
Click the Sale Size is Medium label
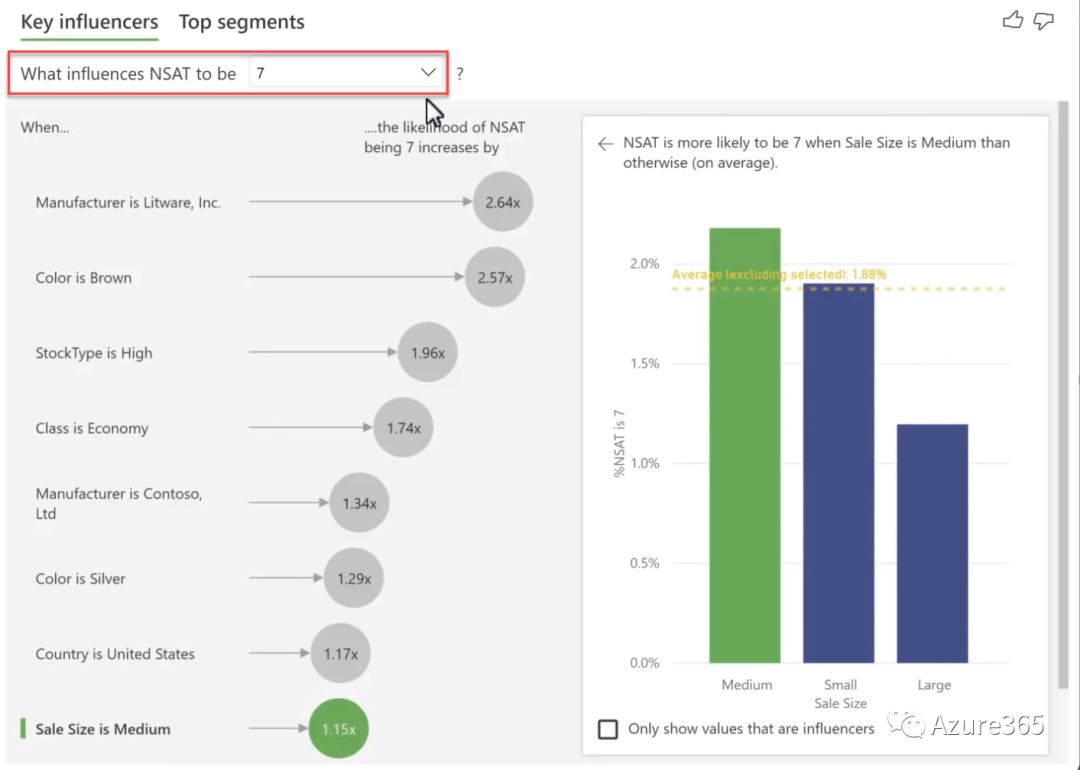pyautogui.click(x=102, y=729)
